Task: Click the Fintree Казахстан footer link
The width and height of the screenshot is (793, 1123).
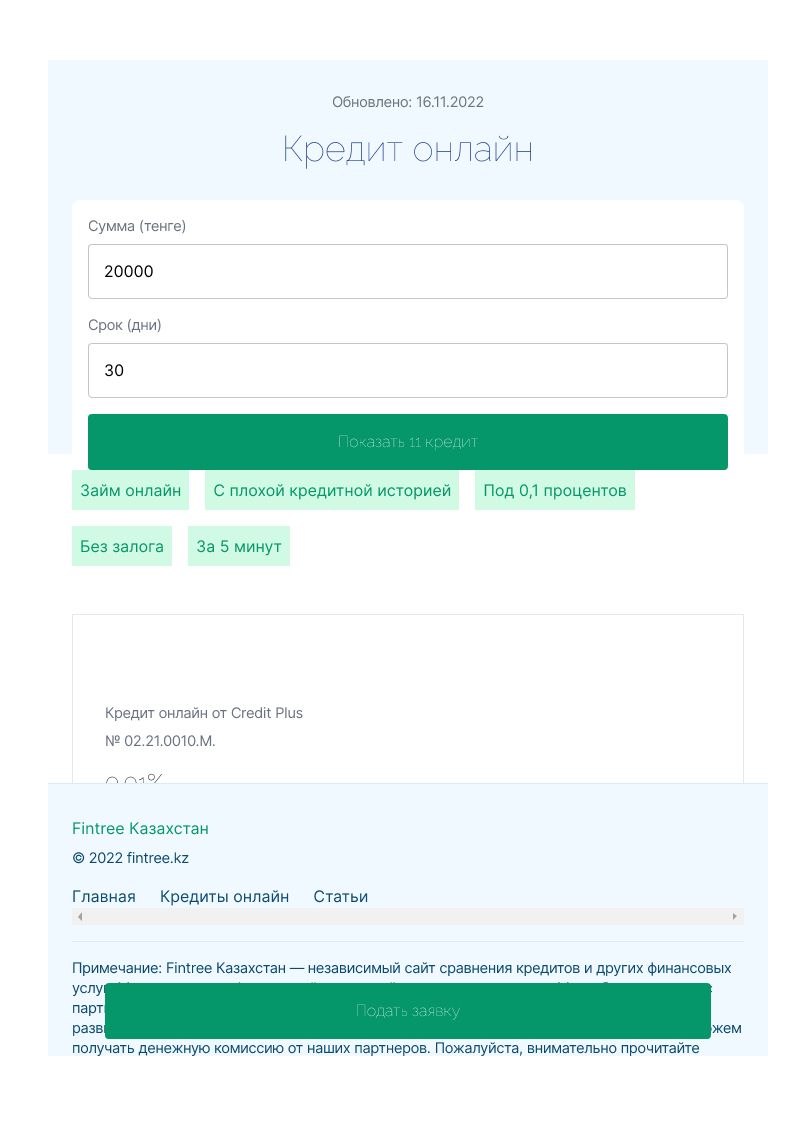Action: pyautogui.click(x=140, y=829)
